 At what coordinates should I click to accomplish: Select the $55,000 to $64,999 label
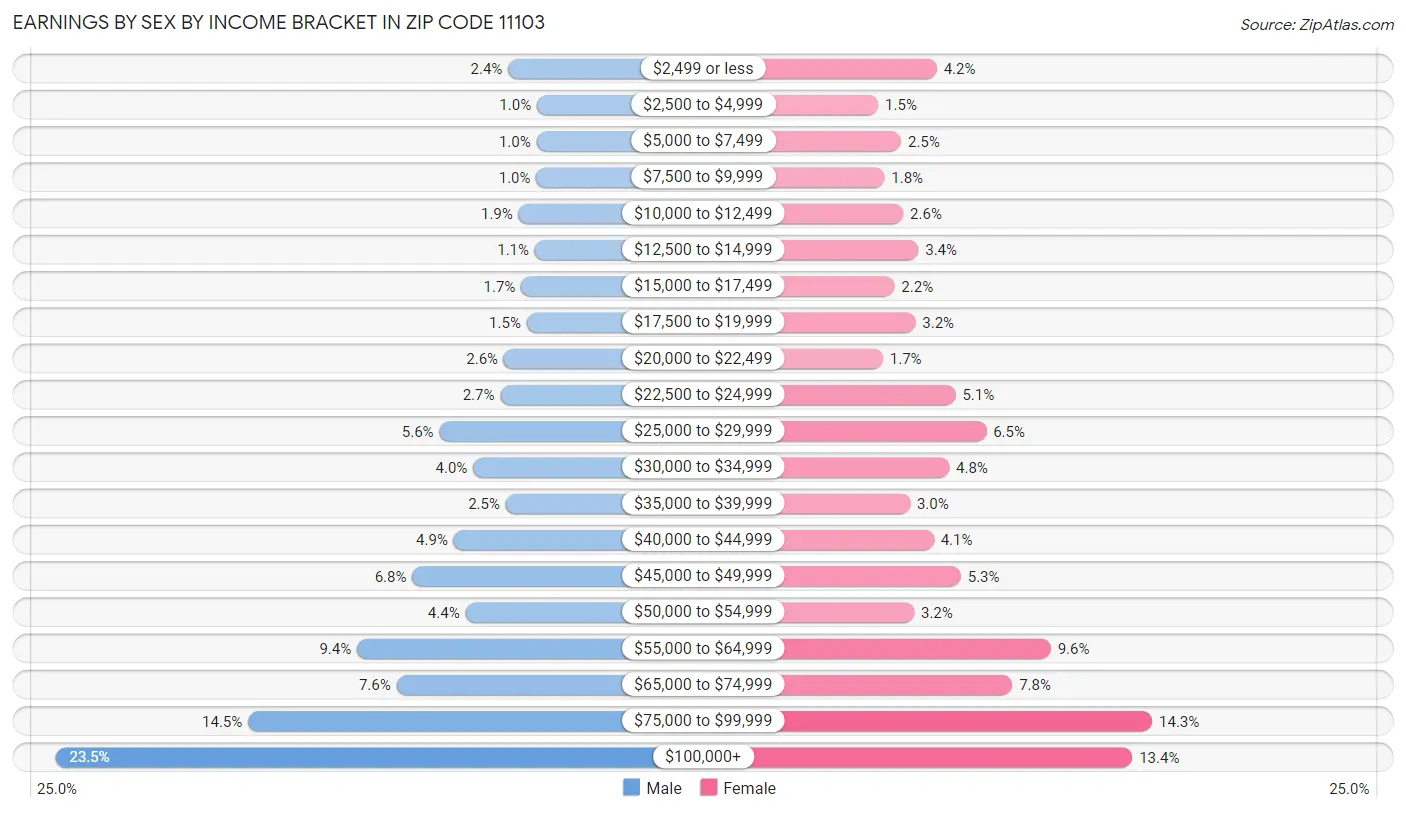pyautogui.click(x=703, y=648)
